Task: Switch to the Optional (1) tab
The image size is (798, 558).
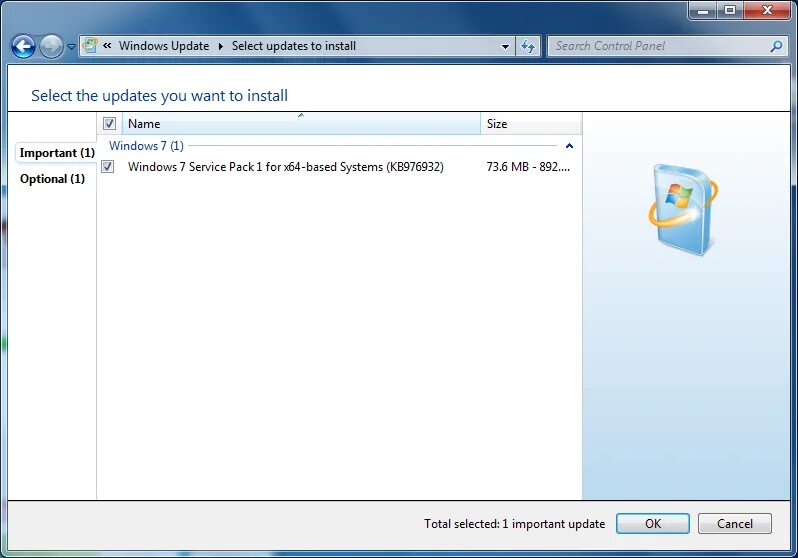Action: (x=52, y=179)
